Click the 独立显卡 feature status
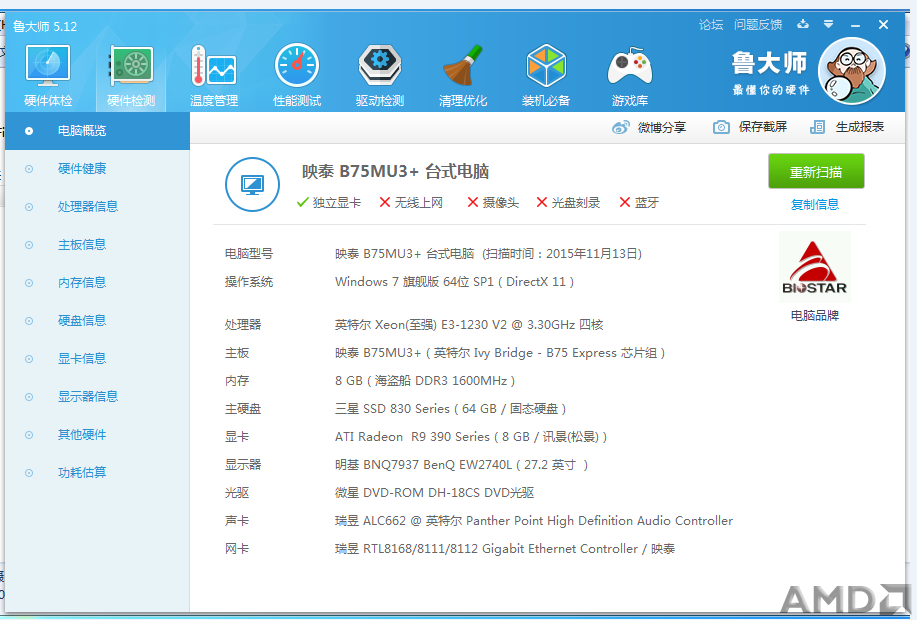The width and height of the screenshot is (917, 620). pyautogui.click(x=329, y=202)
